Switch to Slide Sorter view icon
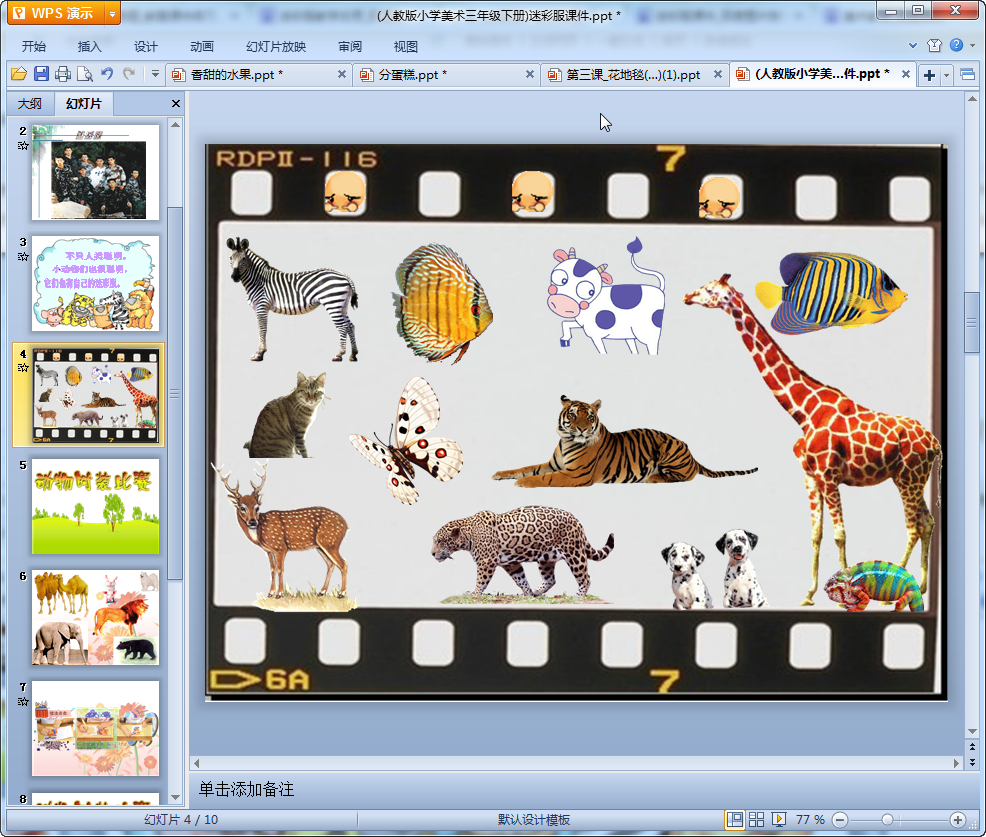 [x=756, y=819]
